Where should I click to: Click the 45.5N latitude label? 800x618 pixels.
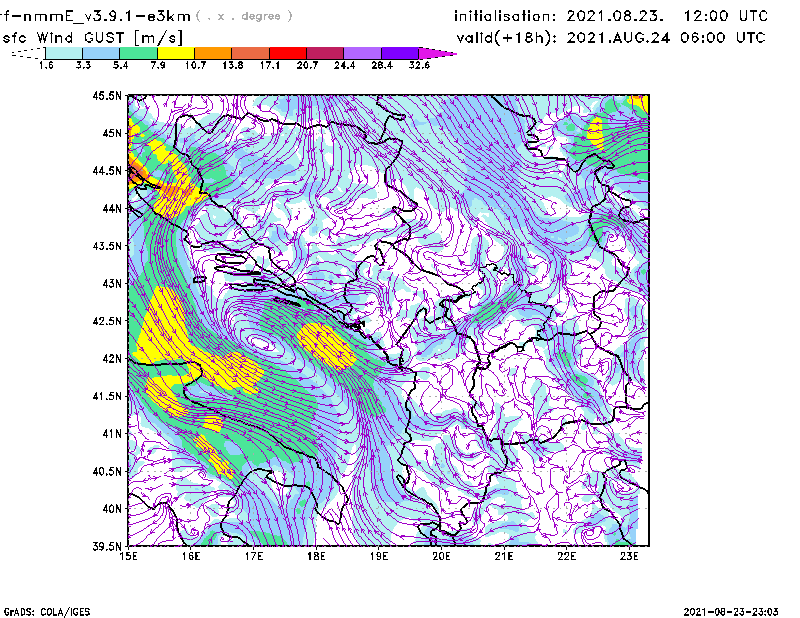pyautogui.click(x=107, y=95)
